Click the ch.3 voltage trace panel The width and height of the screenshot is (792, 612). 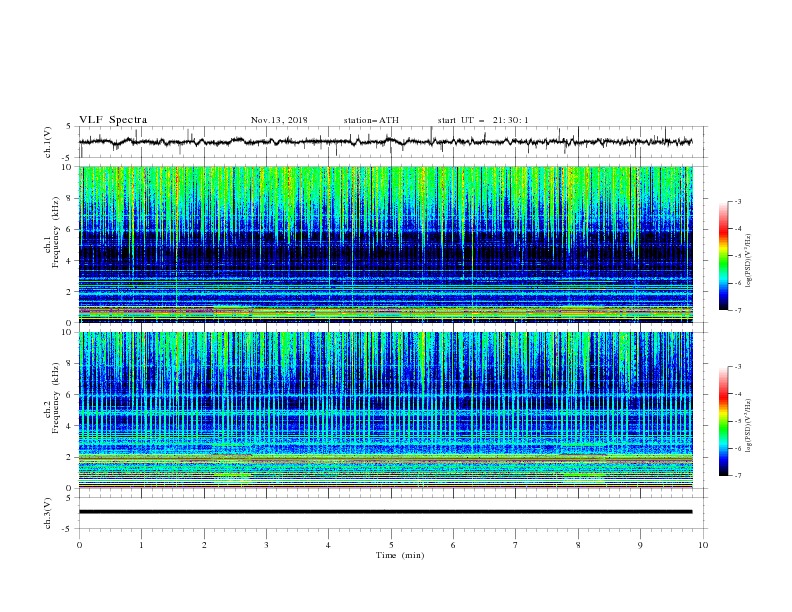[393, 513]
